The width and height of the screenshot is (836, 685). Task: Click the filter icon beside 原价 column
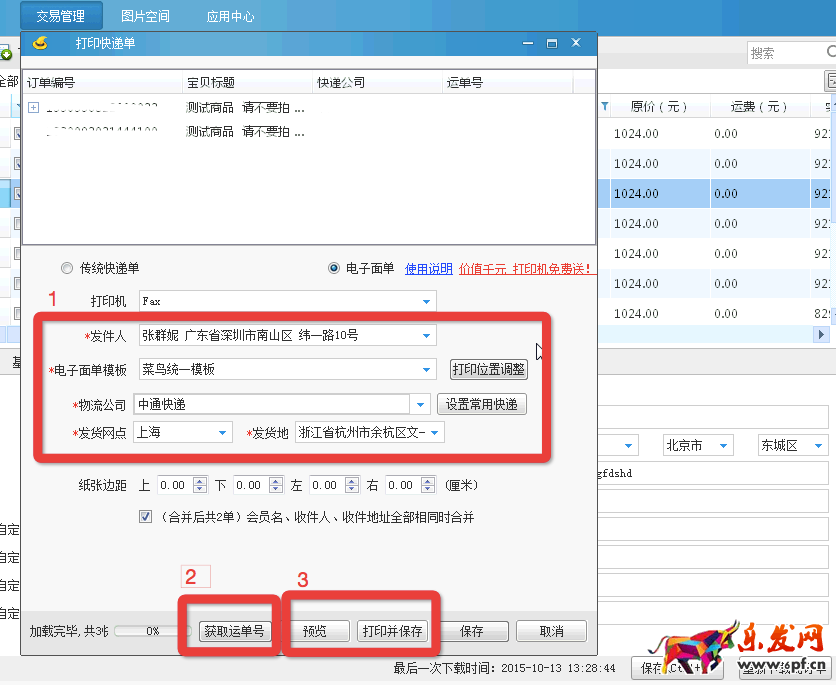point(605,106)
